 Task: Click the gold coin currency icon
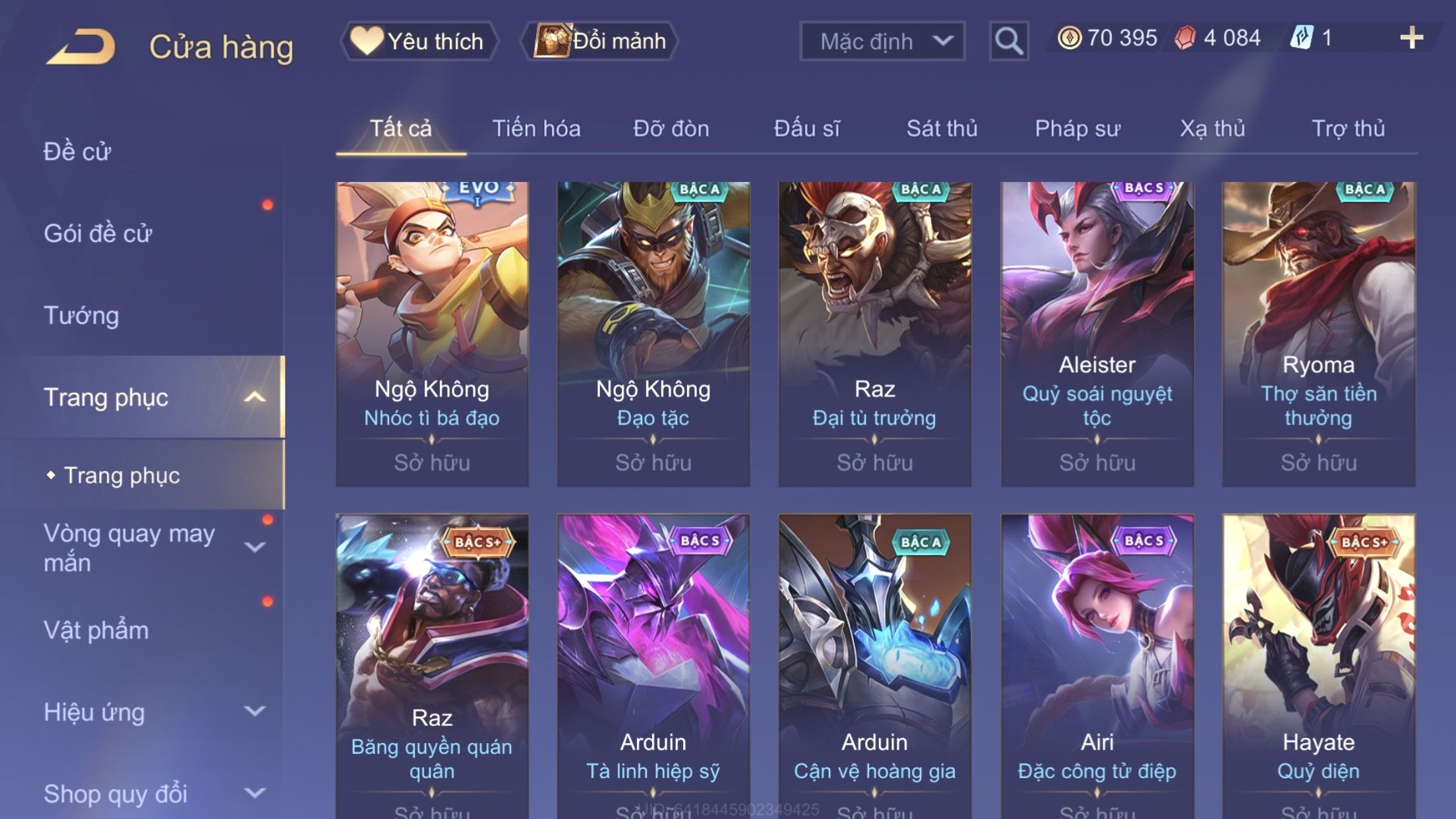pos(1070,38)
